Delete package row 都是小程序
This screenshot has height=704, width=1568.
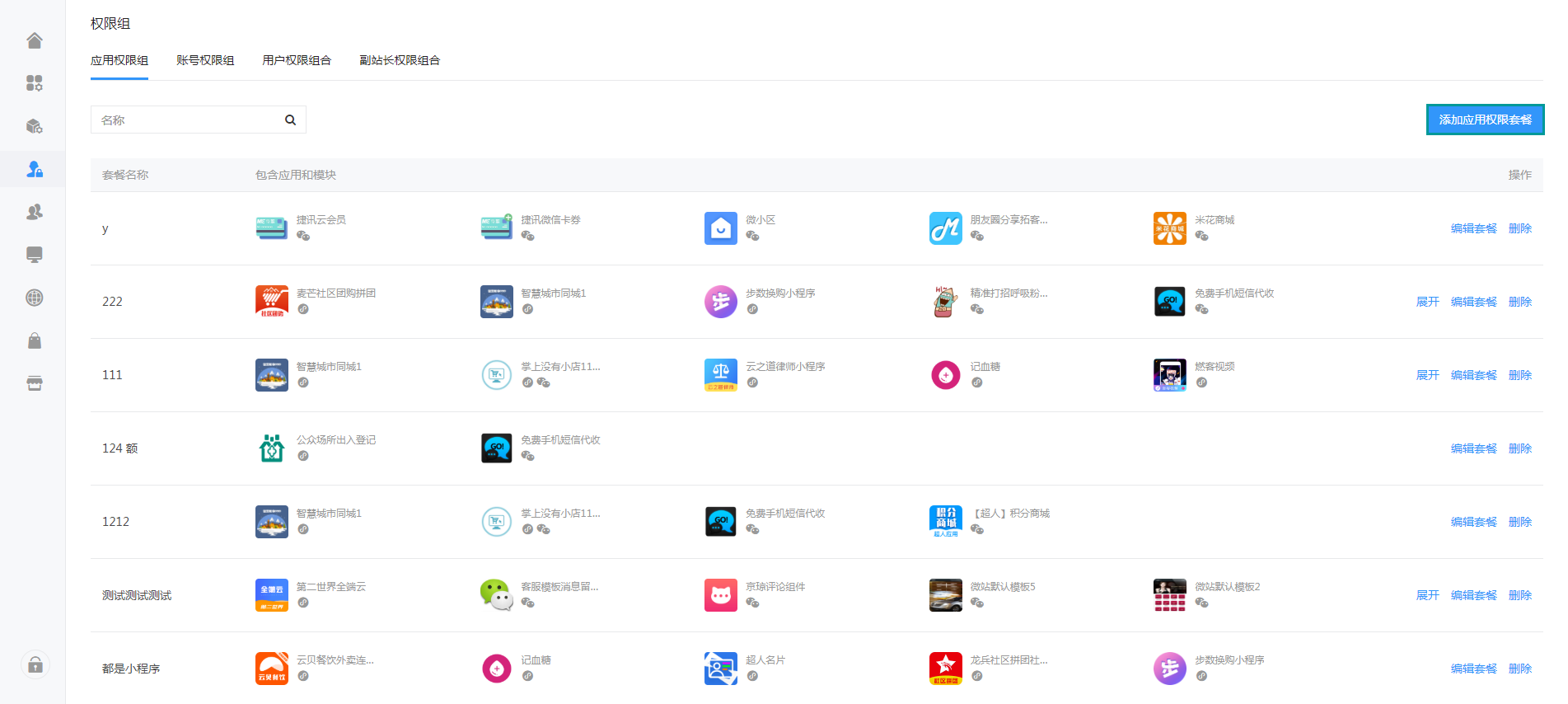click(1519, 669)
